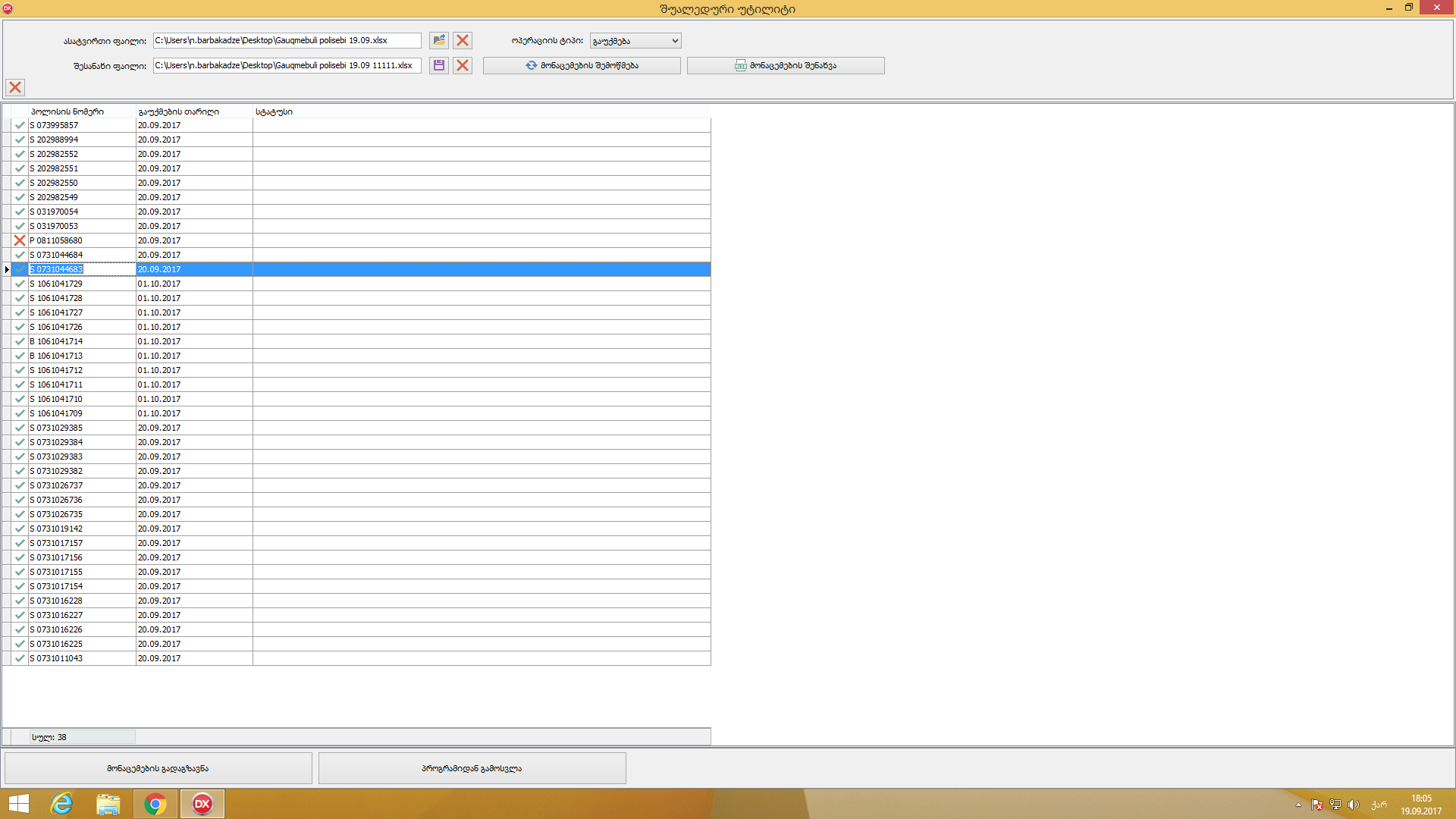Click in the source file path field
Screen dimensions: 1456x819
[287, 40]
